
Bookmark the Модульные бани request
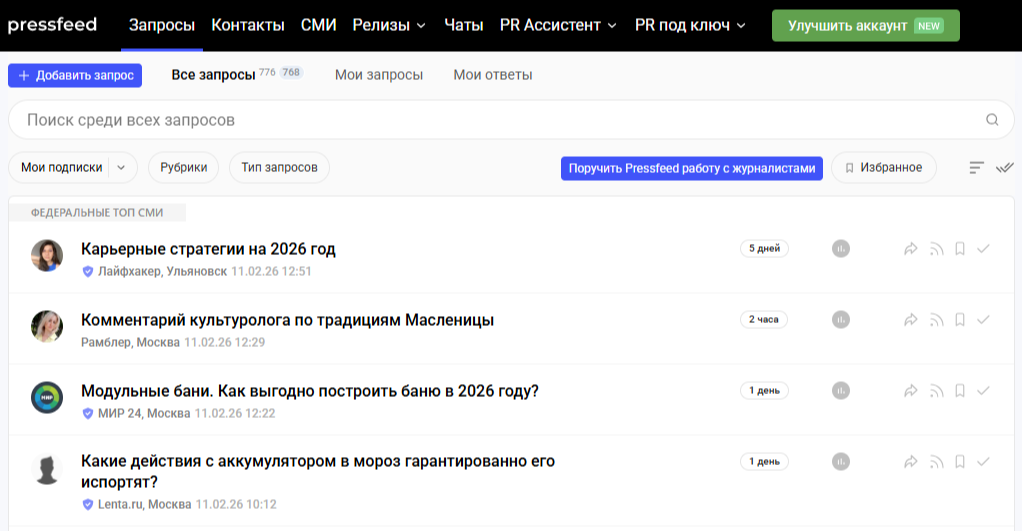959,391
